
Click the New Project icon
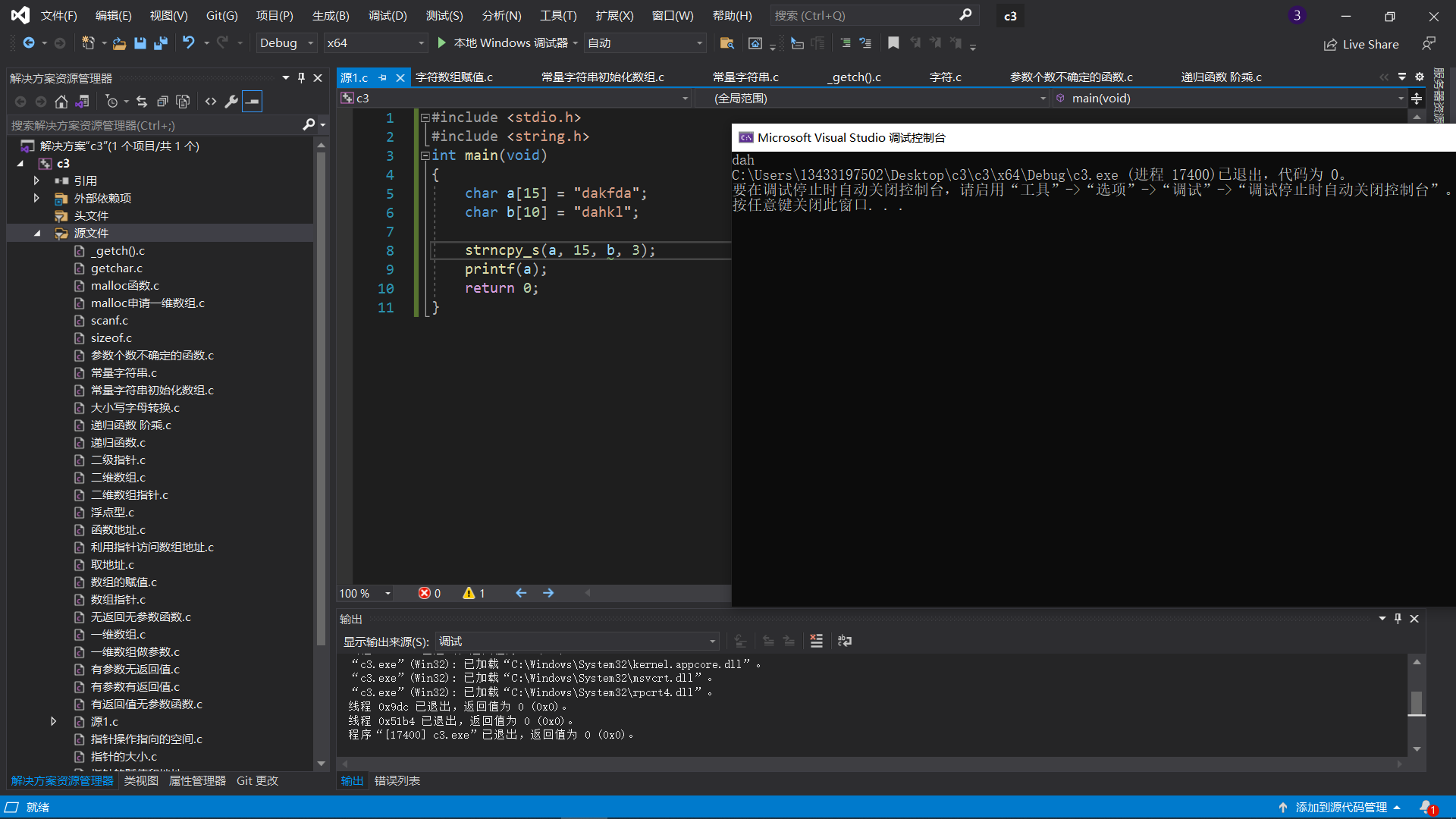[89, 43]
